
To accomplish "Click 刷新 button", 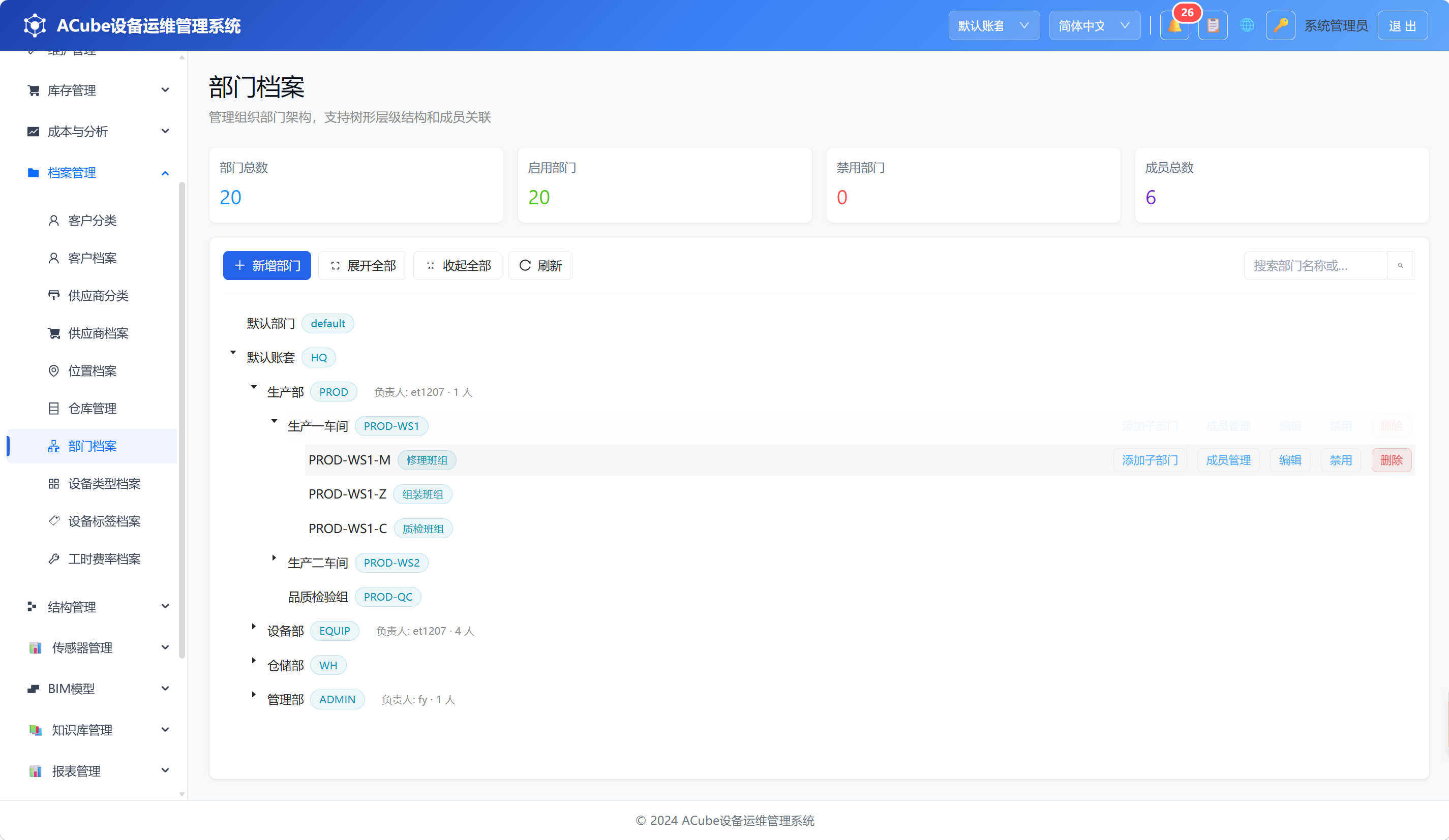I will [540, 265].
